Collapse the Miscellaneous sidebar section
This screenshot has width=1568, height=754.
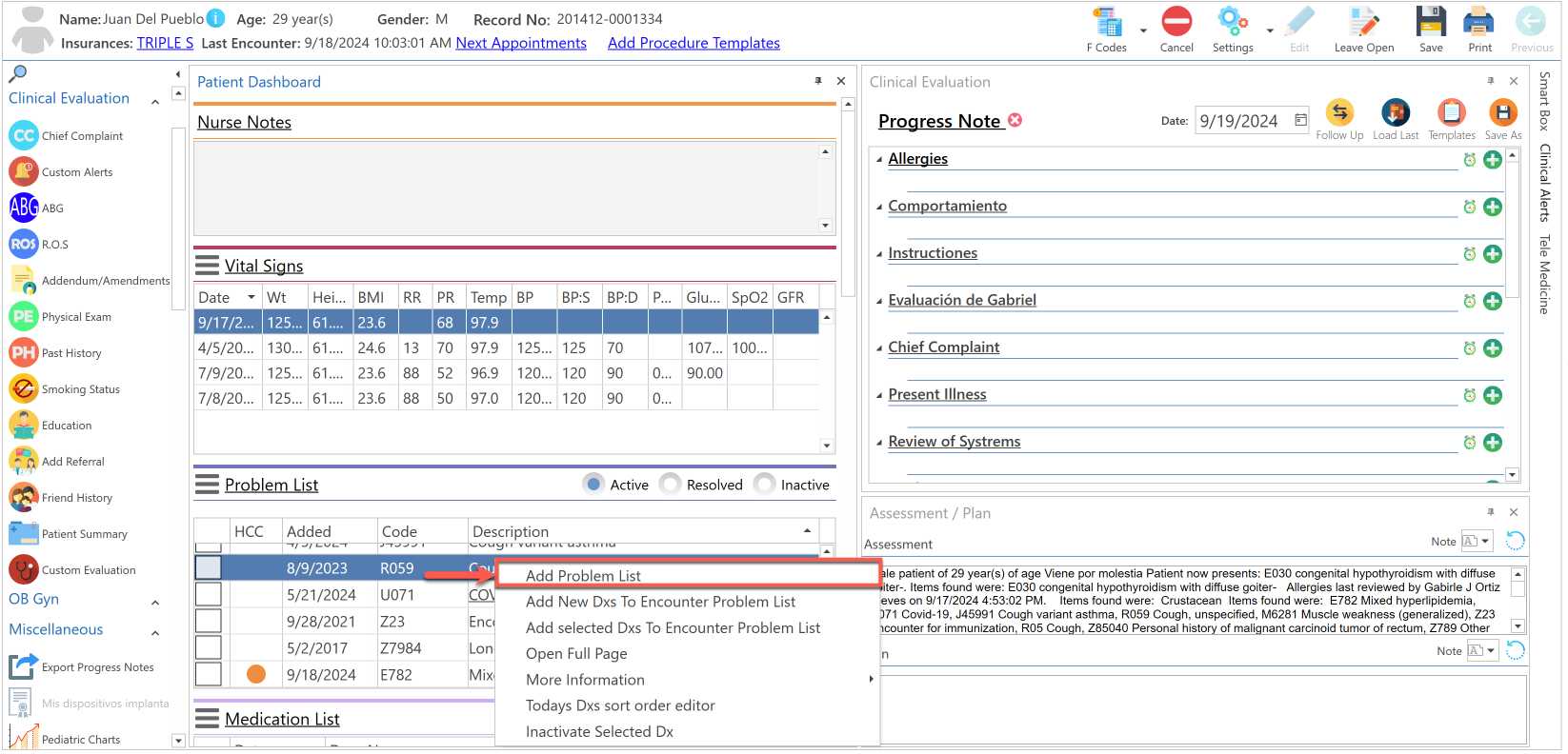pyautogui.click(x=155, y=632)
